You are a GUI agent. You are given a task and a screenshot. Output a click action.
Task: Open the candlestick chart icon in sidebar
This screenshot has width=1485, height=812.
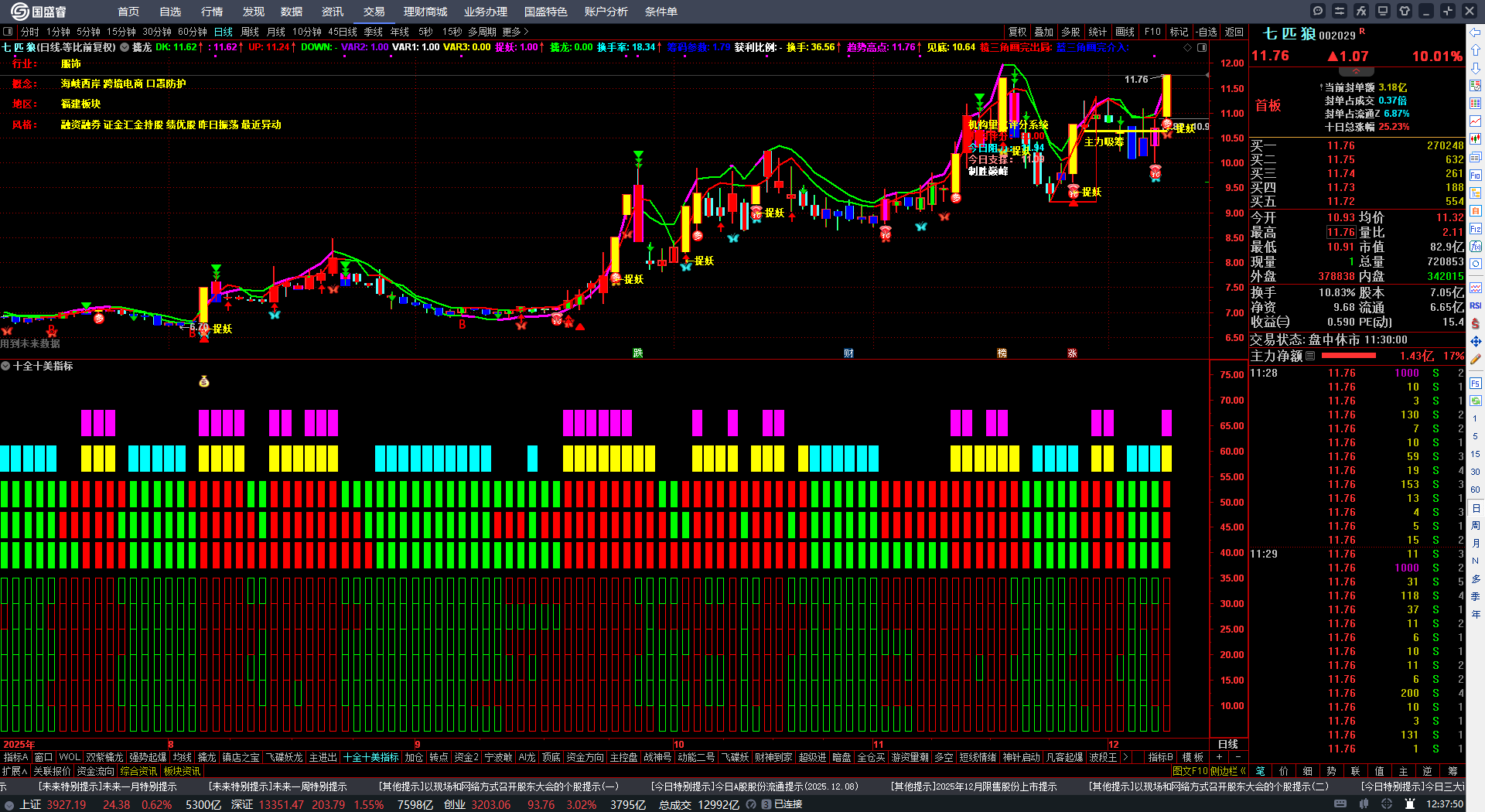click(1476, 139)
